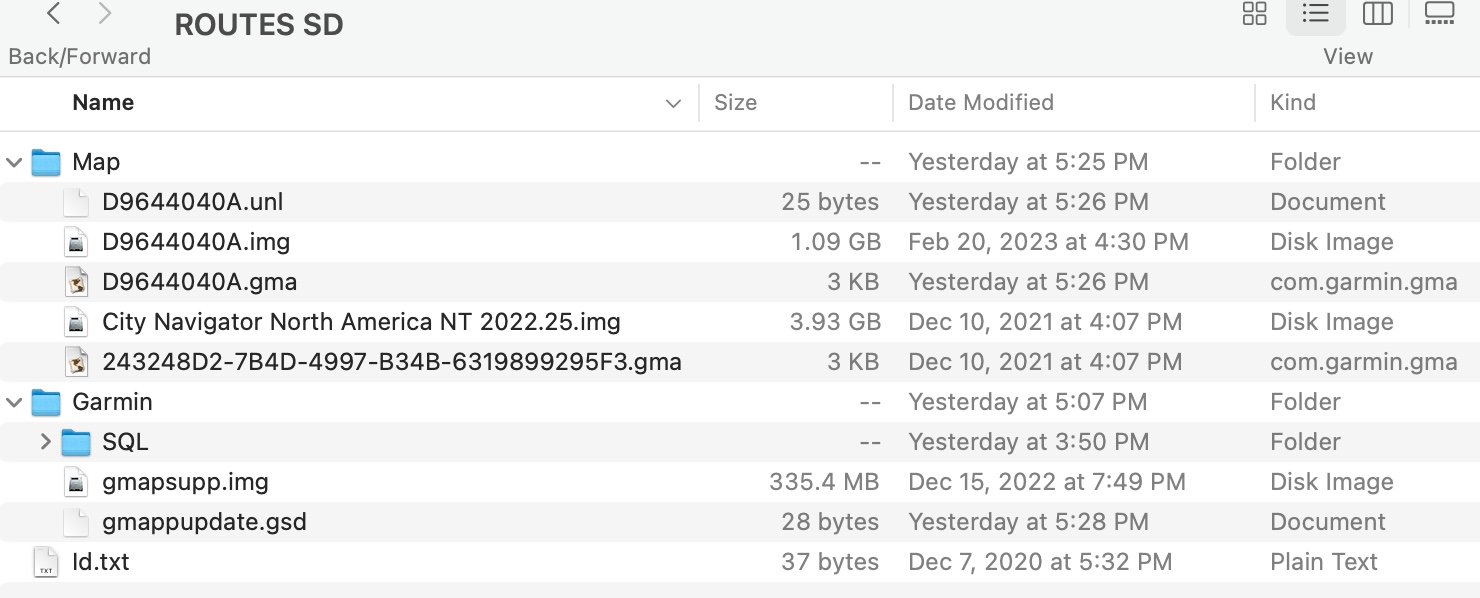Click the Yesterday at 3:50 PM date
The height and width of the screenshot is (598, 1480).
click(x=1028, y=442)
